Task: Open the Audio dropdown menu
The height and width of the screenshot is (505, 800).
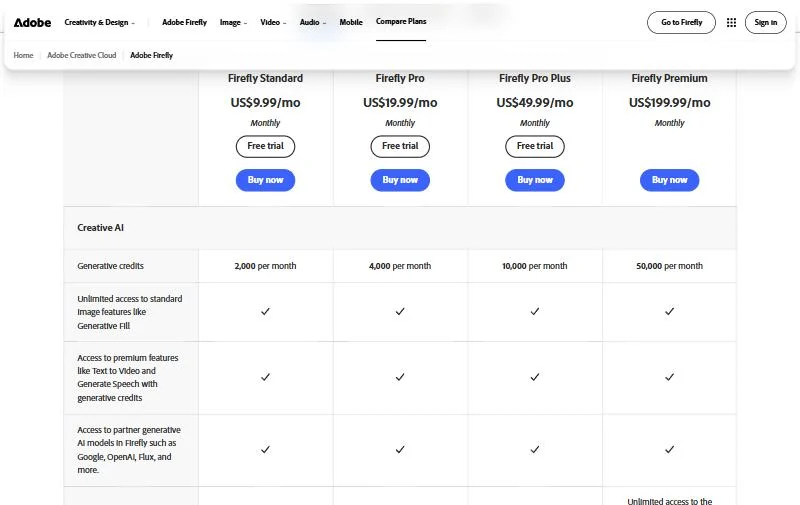Action: point(313,22)
